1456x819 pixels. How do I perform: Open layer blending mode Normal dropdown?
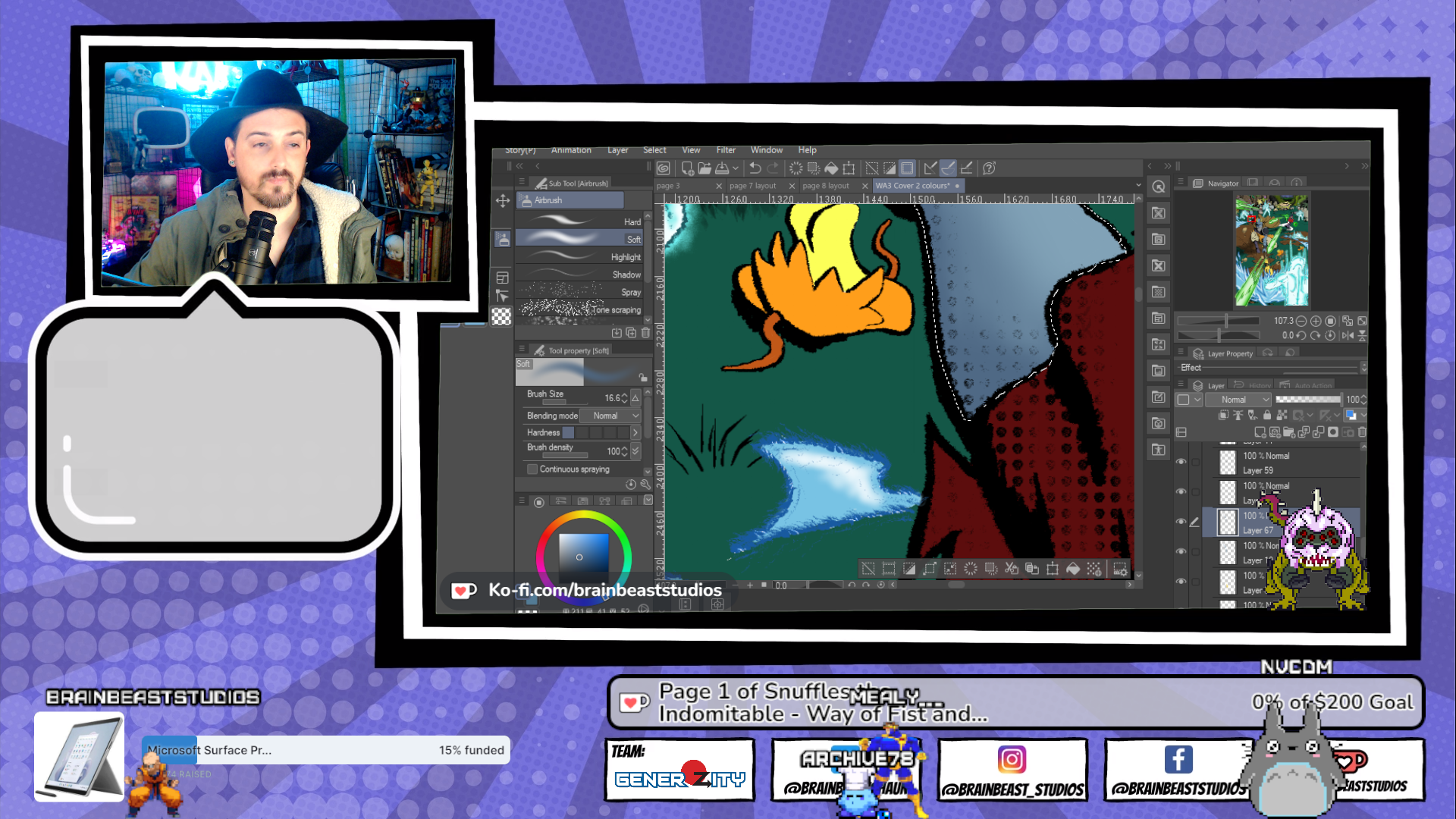point(1239,400)
